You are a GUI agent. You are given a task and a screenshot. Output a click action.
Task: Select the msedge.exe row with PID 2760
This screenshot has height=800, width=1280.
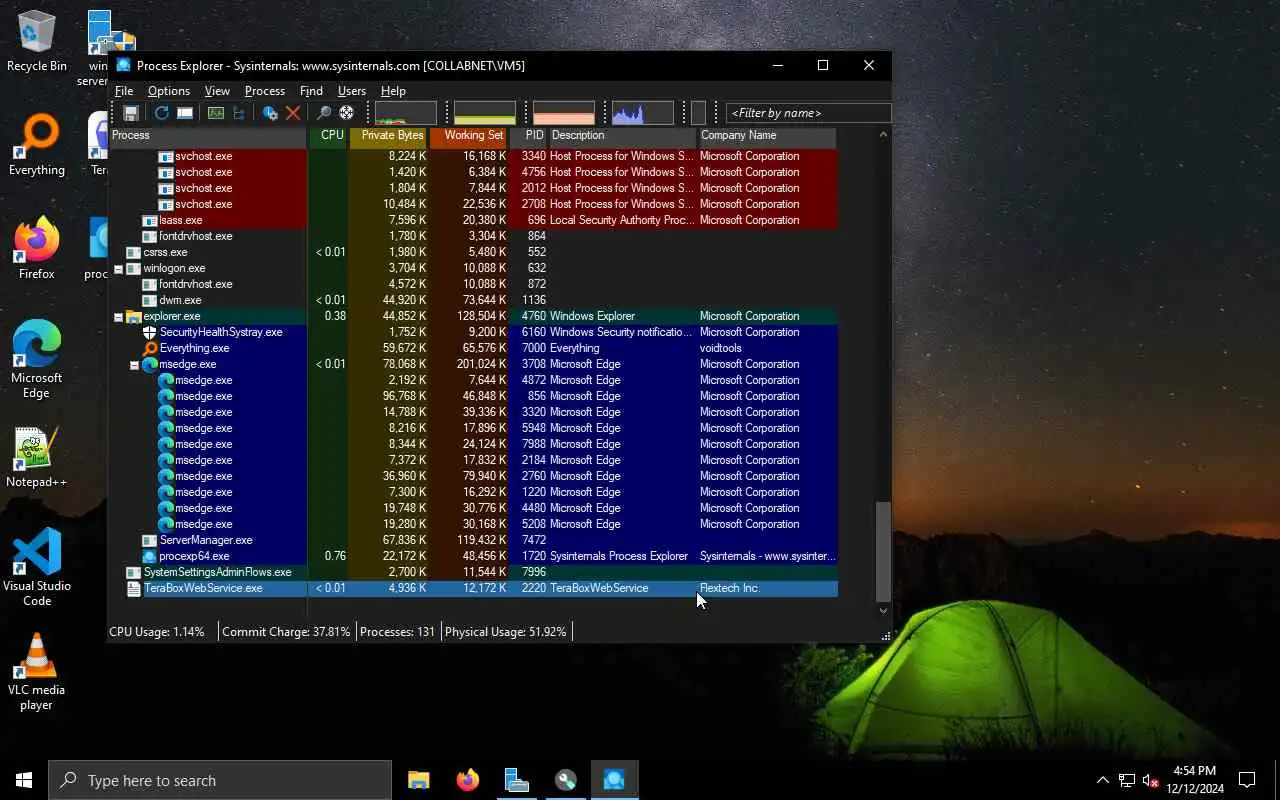click(473, 476)
